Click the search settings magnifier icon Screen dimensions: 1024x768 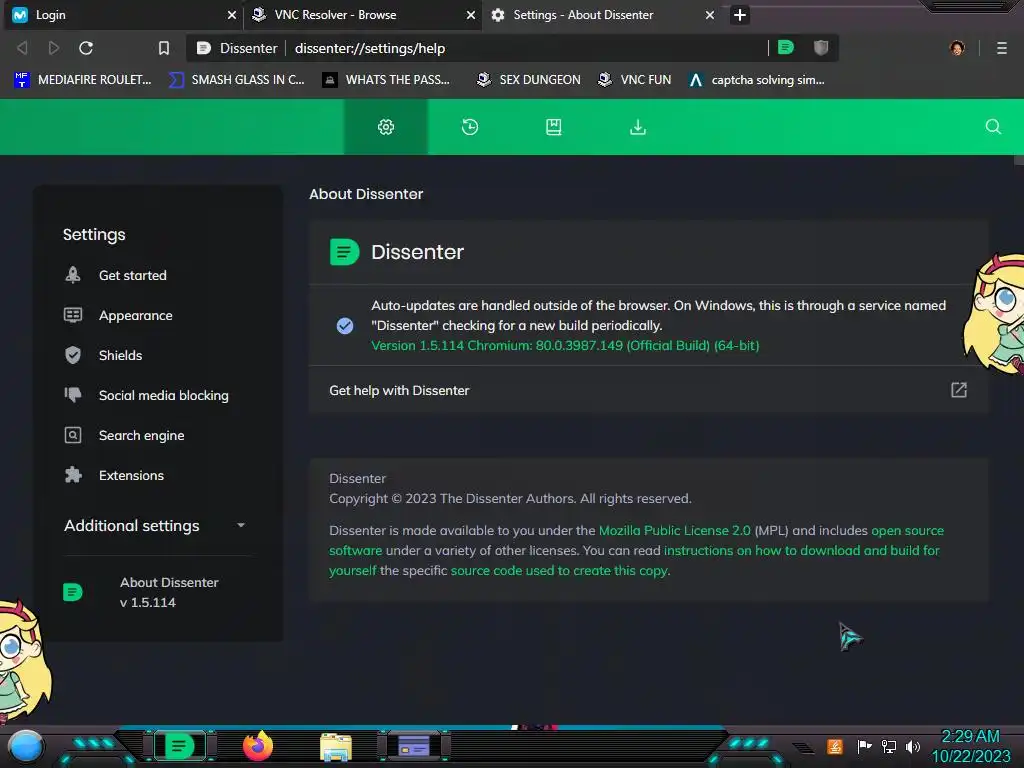(x=993, y=127)
